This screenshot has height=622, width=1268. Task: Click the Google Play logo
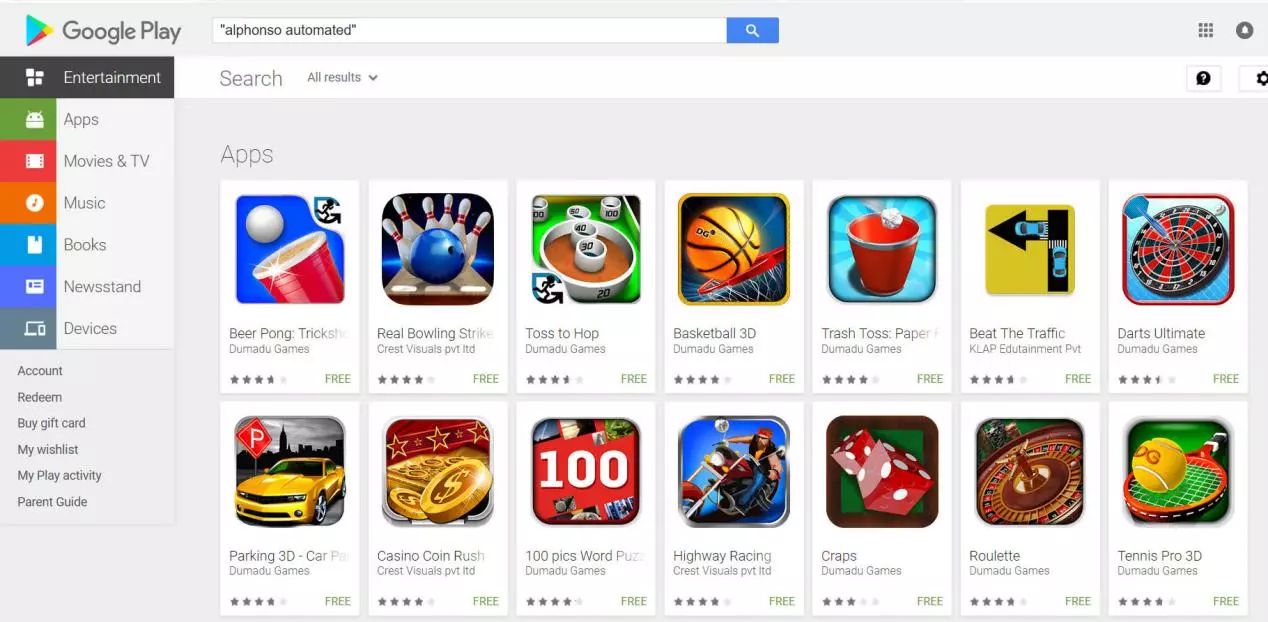coord(103,31)
